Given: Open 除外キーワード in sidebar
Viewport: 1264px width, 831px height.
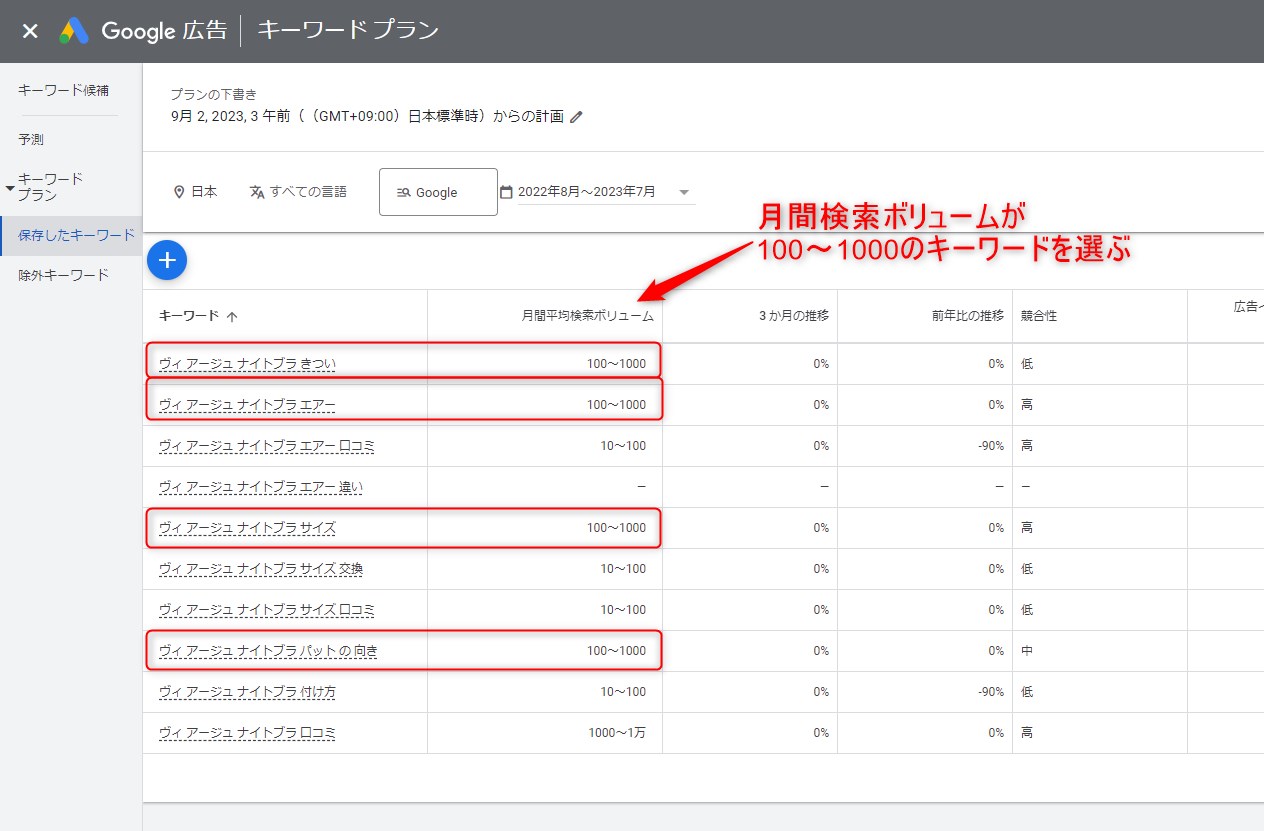Looking at the screenshot, I should click(x=64, y=275).
